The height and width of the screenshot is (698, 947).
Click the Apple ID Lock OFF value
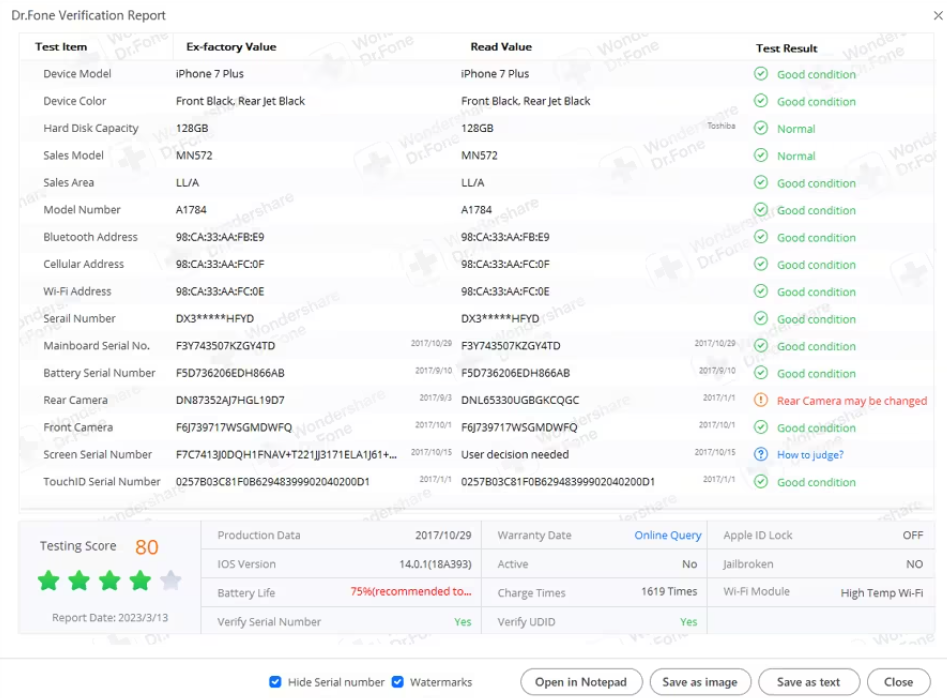point(913,535)
